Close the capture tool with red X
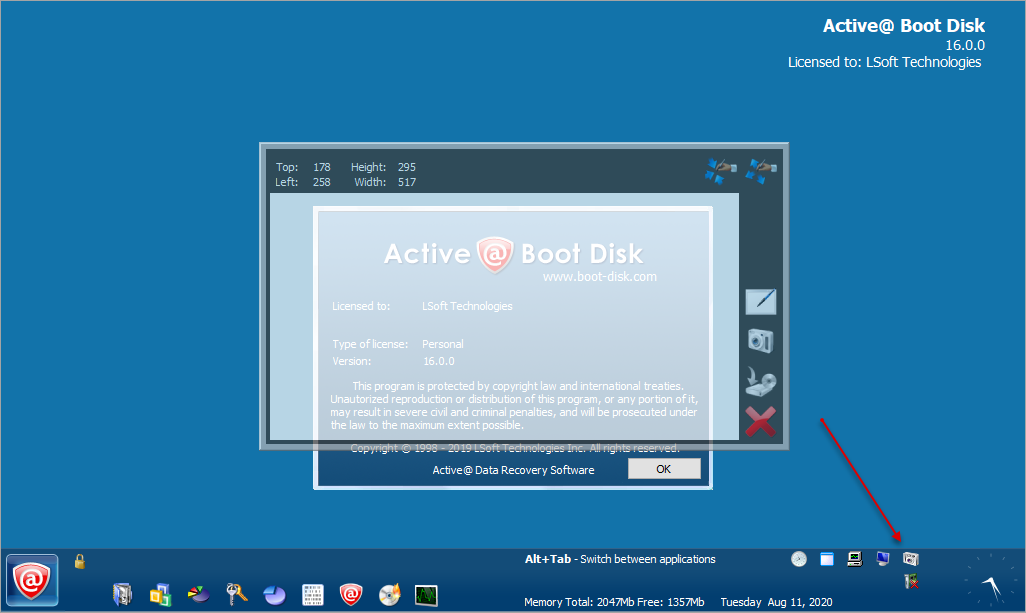This screenshot has width=1026, height=613. pos(760,421)
